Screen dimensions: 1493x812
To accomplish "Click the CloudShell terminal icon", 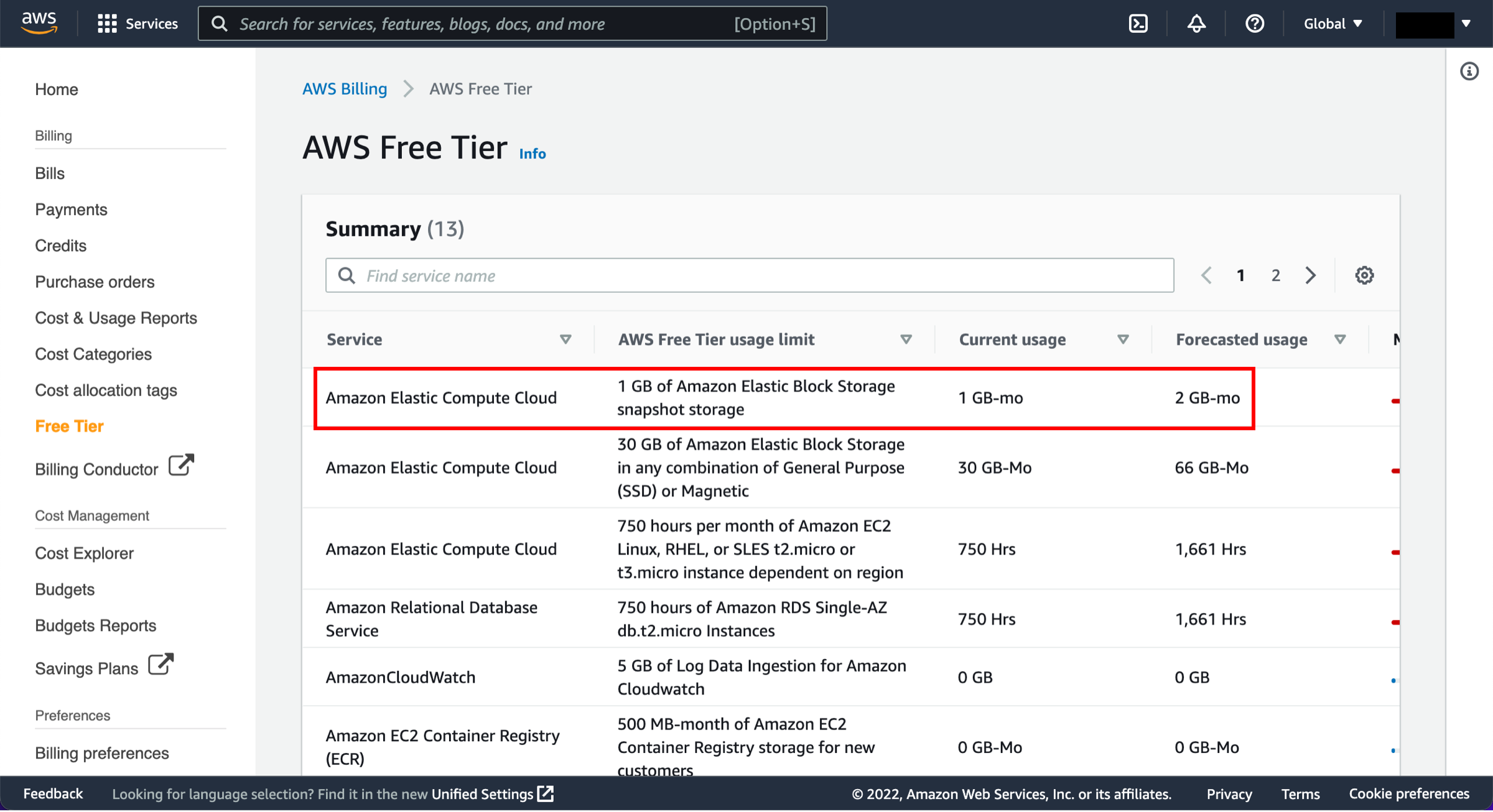I will pos(1138,24).
